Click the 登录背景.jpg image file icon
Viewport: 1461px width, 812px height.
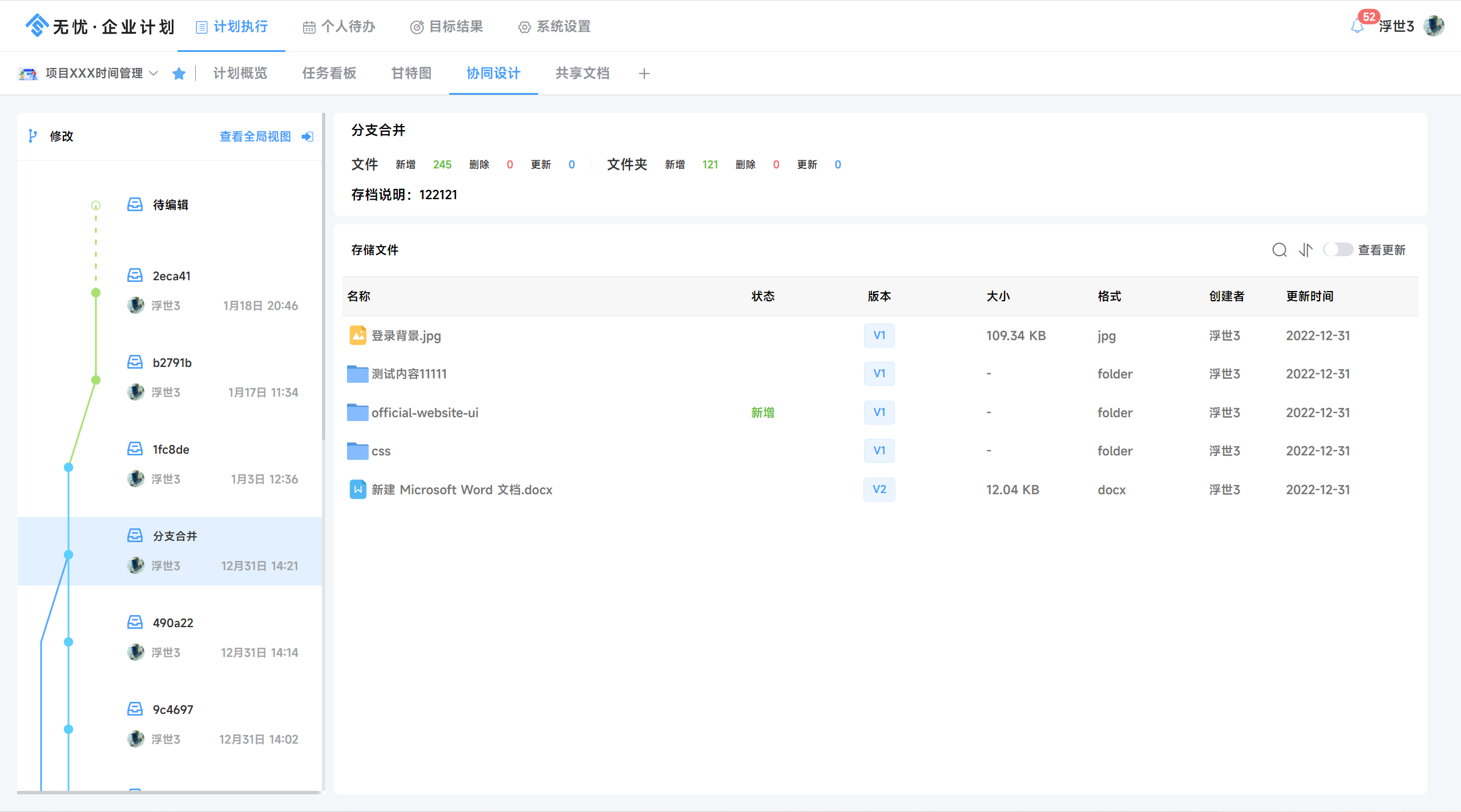coord(358,336)
